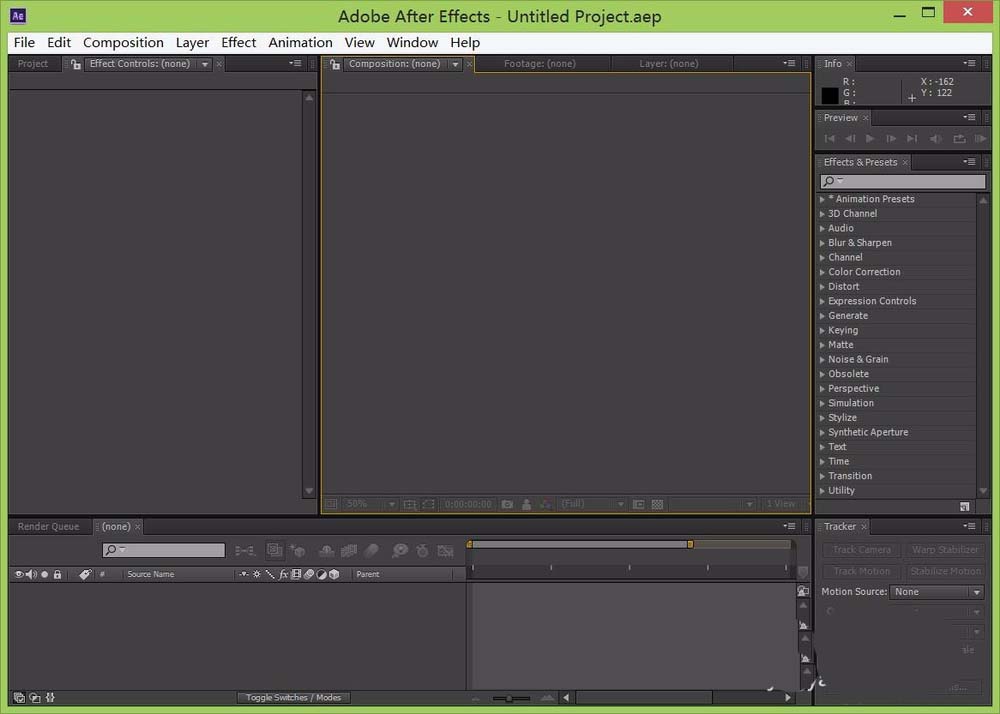Viewport: 1000px width, 714px height.
Task: Click the Warp Stabilizer button
Action: [945, 550]
